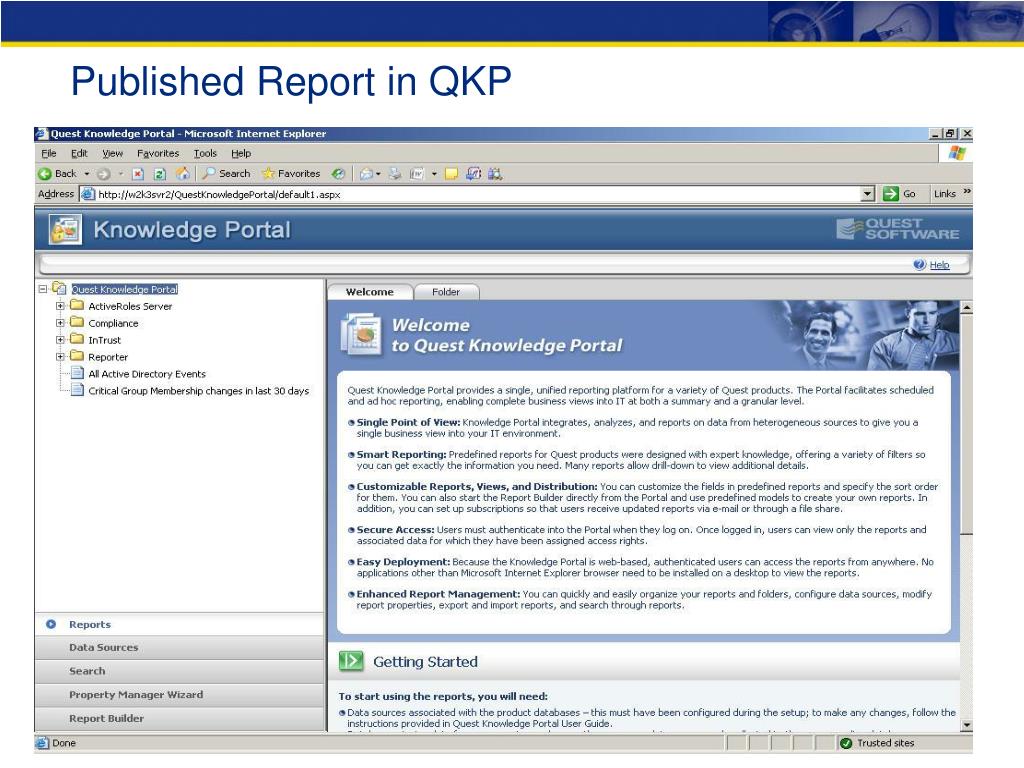
Task: Select the Compliance folder label
Action: click(x=113, y=323)
